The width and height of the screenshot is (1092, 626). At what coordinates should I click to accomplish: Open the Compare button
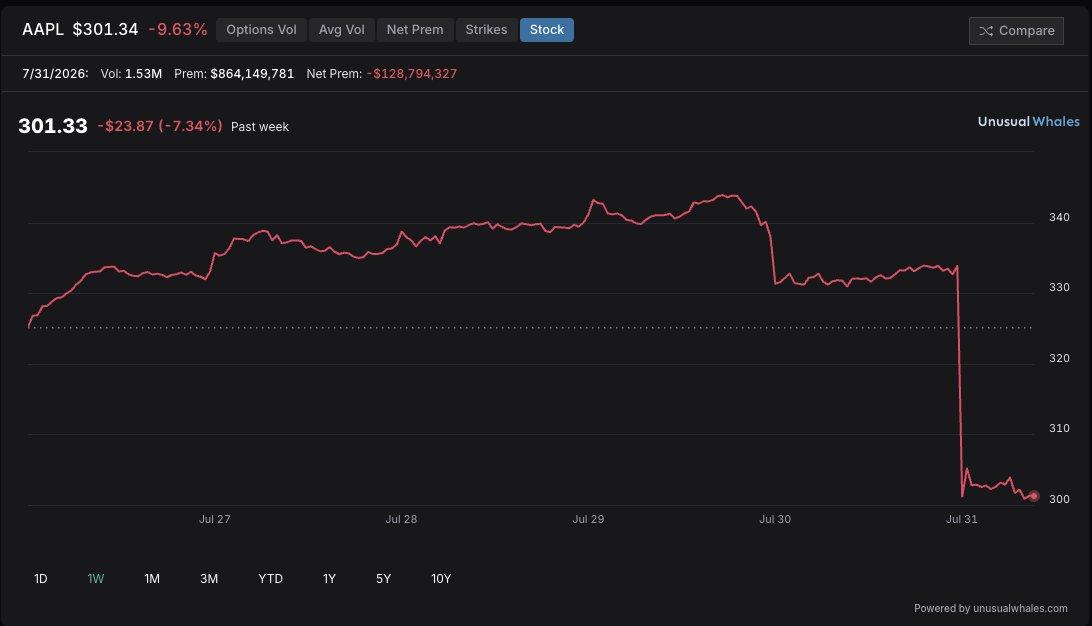(x=1016, y=31)
